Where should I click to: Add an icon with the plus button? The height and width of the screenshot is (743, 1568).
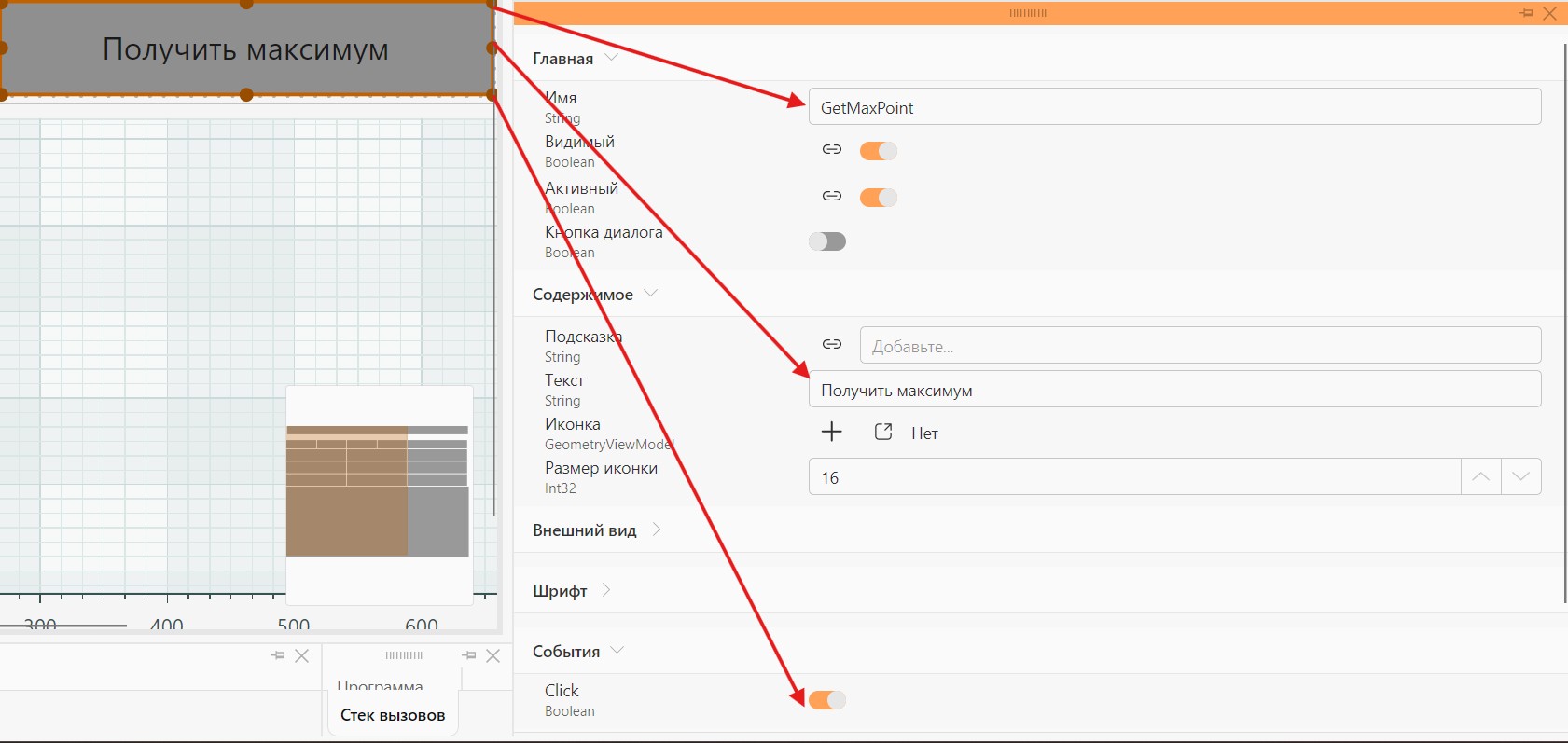point(831,432)
